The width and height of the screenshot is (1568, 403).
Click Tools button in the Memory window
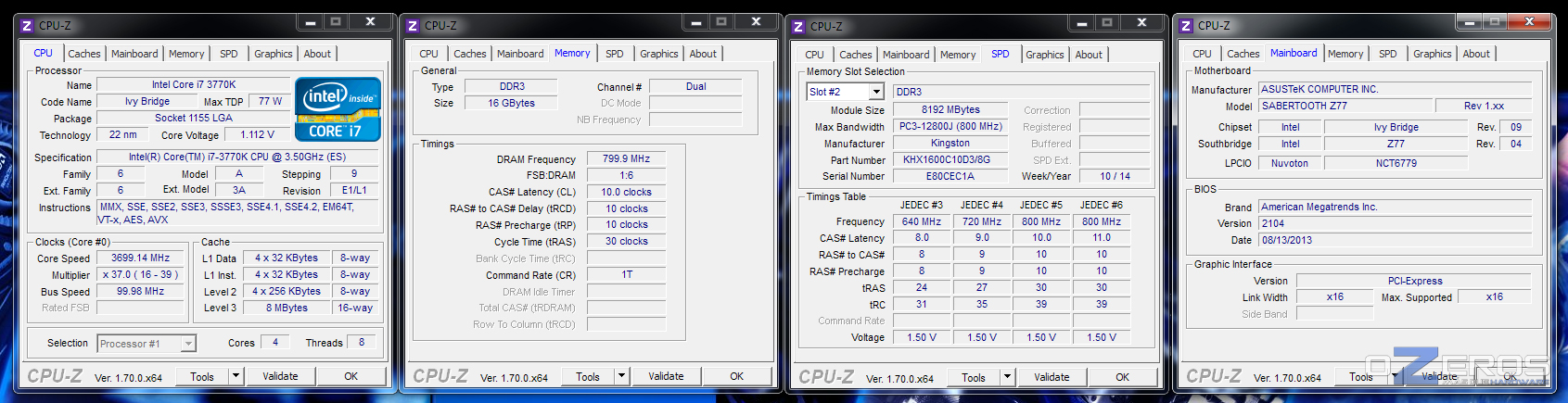[x=588, y=376]
